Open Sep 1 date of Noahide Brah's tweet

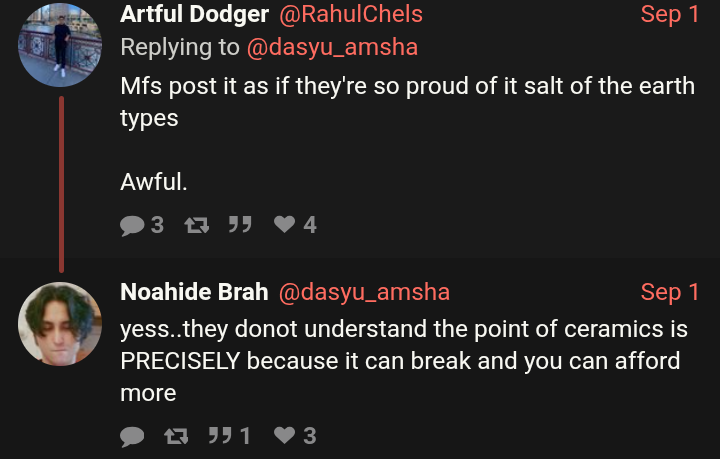[x=670, y=292]
